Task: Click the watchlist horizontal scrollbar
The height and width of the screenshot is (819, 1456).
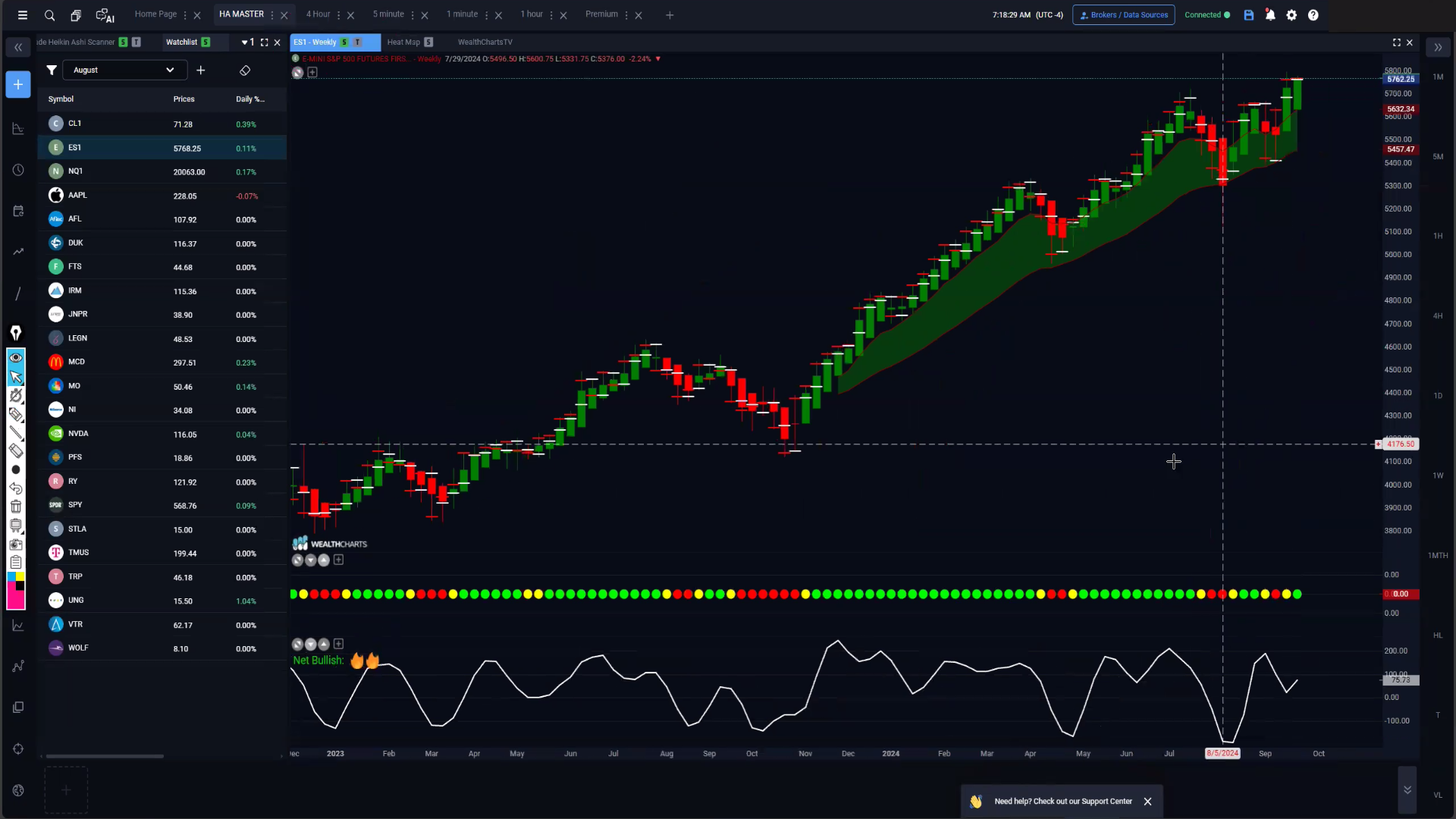Action: [x=105, y=756]
